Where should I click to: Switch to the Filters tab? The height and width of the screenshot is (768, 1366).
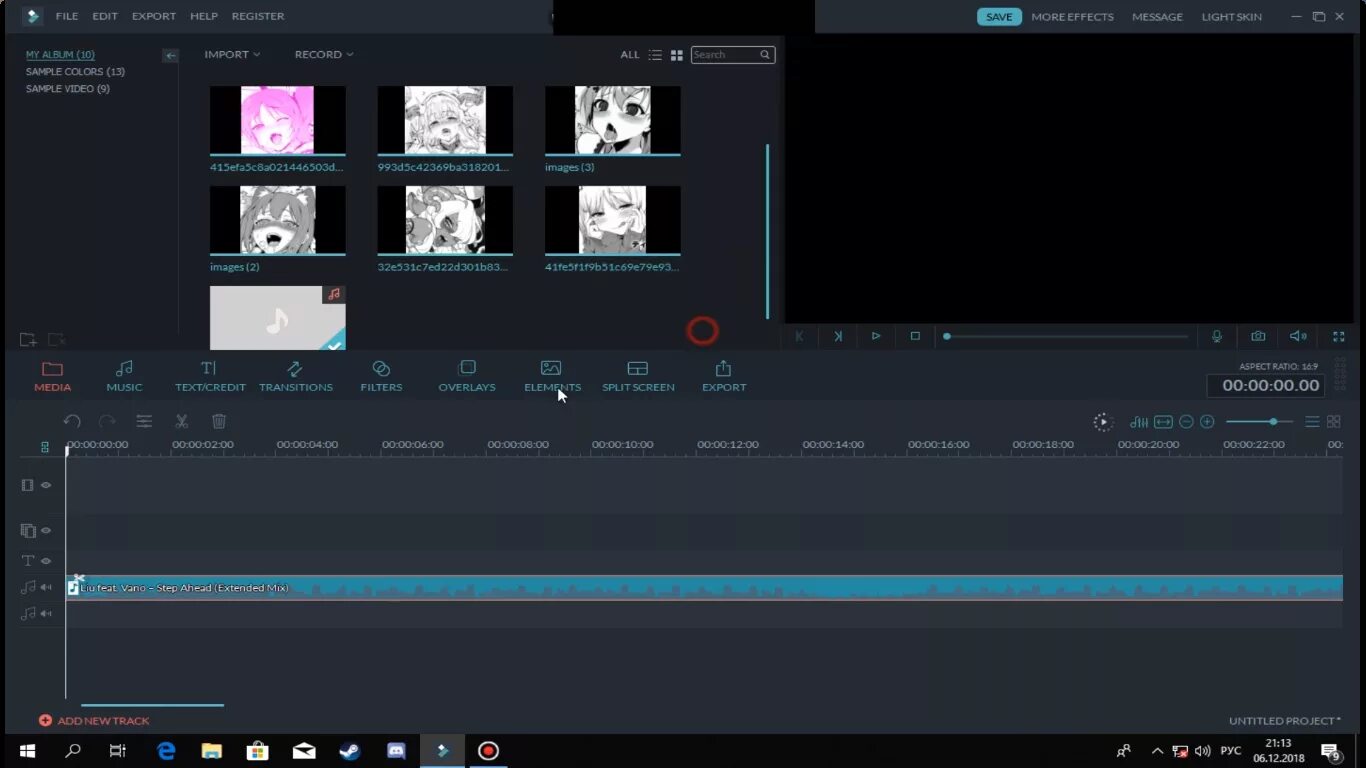381,377
